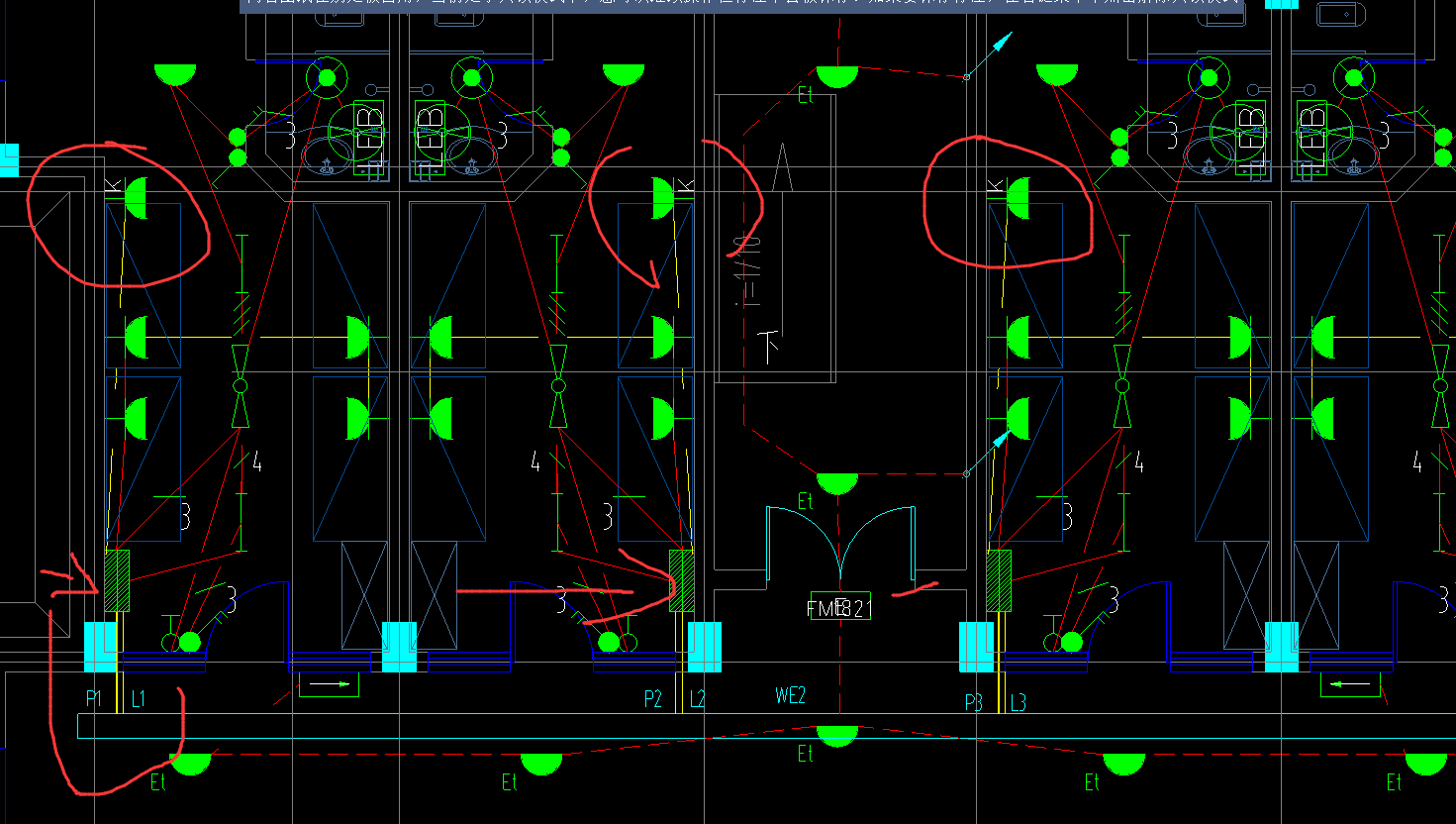Pick the emergency lamp just below WE2
1456x824 pixels.
point(837,736)
